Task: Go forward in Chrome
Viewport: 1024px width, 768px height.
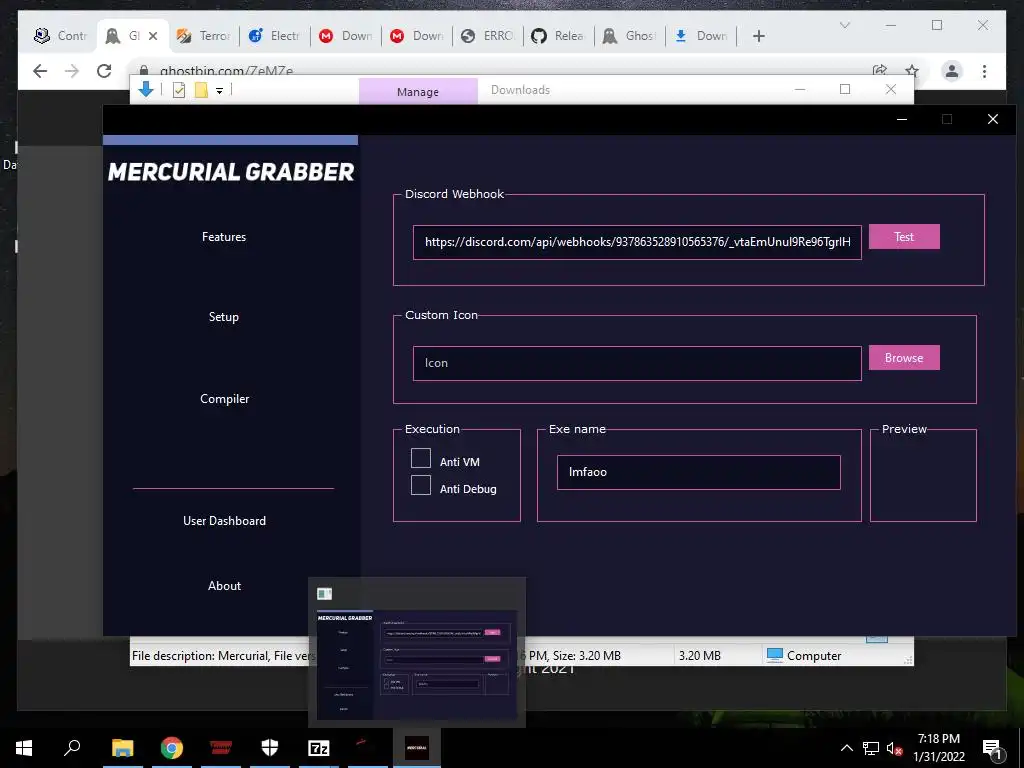Action: (72, 71)
